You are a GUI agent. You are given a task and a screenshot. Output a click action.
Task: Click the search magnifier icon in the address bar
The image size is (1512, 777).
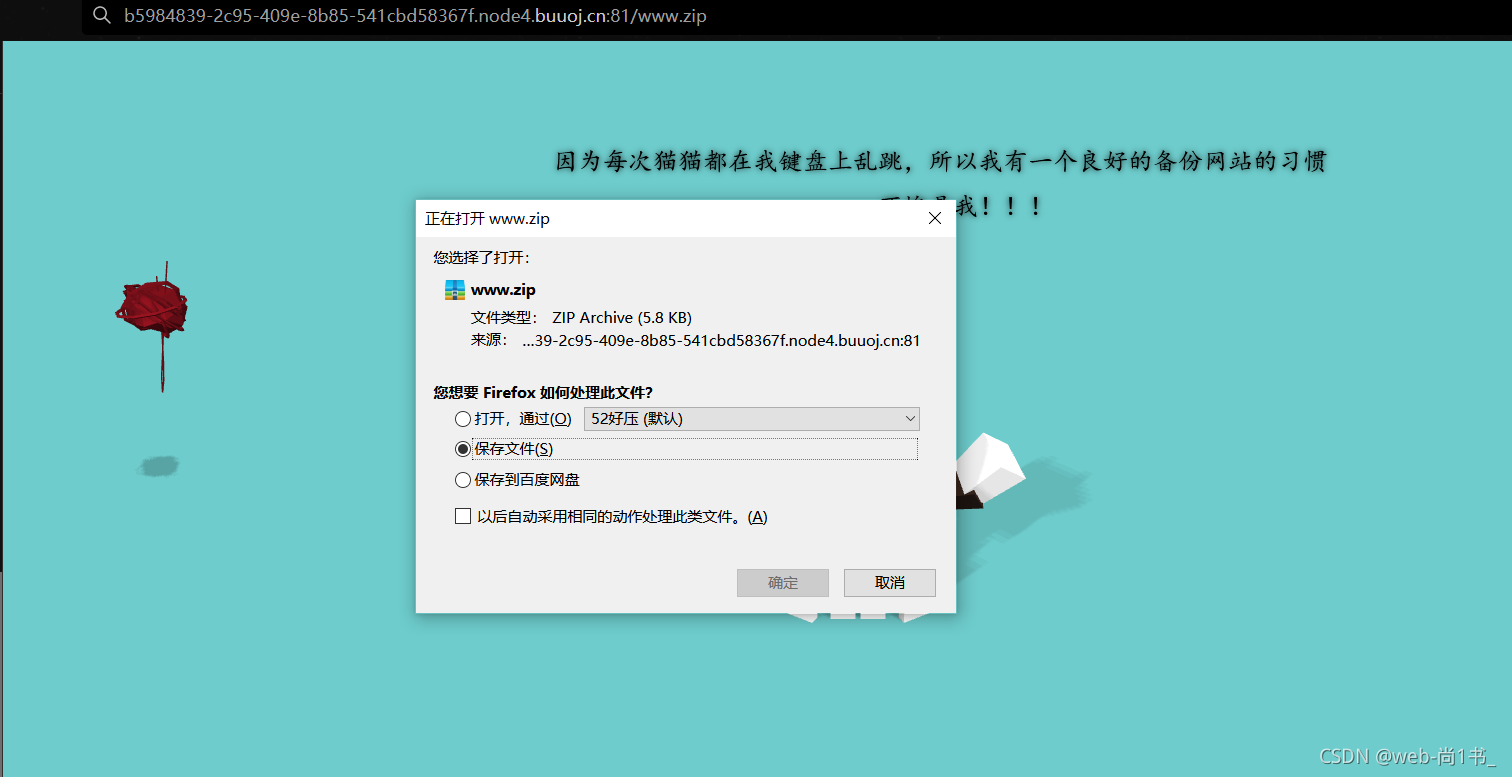point(101,16)
